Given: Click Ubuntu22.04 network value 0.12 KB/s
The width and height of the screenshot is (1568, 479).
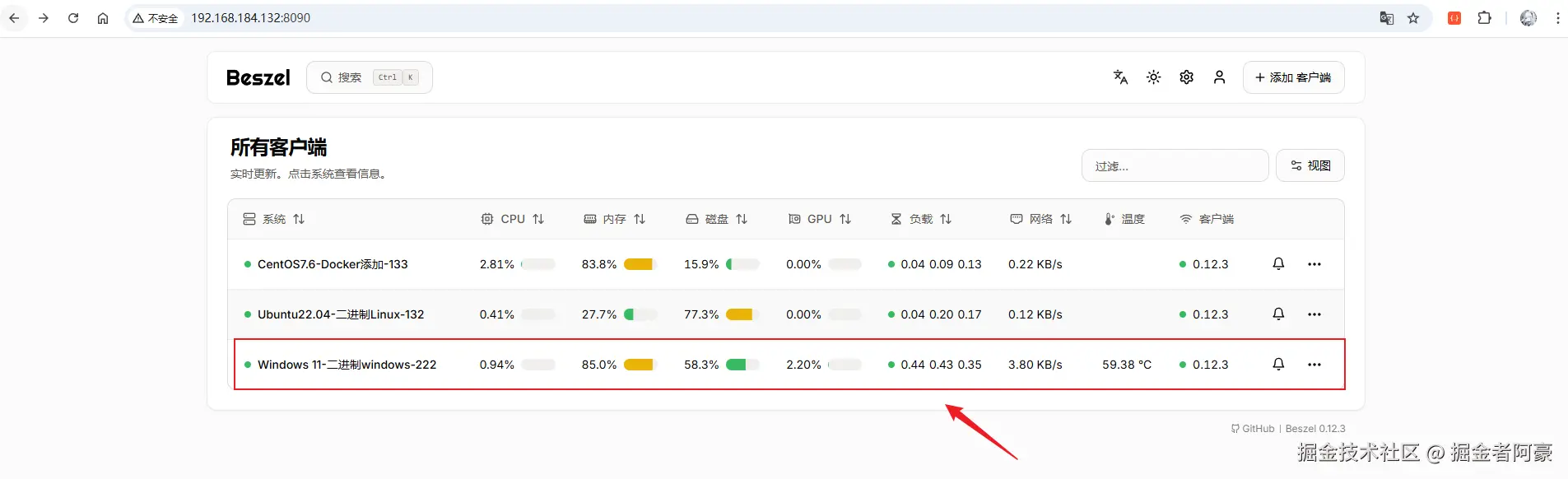Looking at the screenshot, I should 1035,314.
